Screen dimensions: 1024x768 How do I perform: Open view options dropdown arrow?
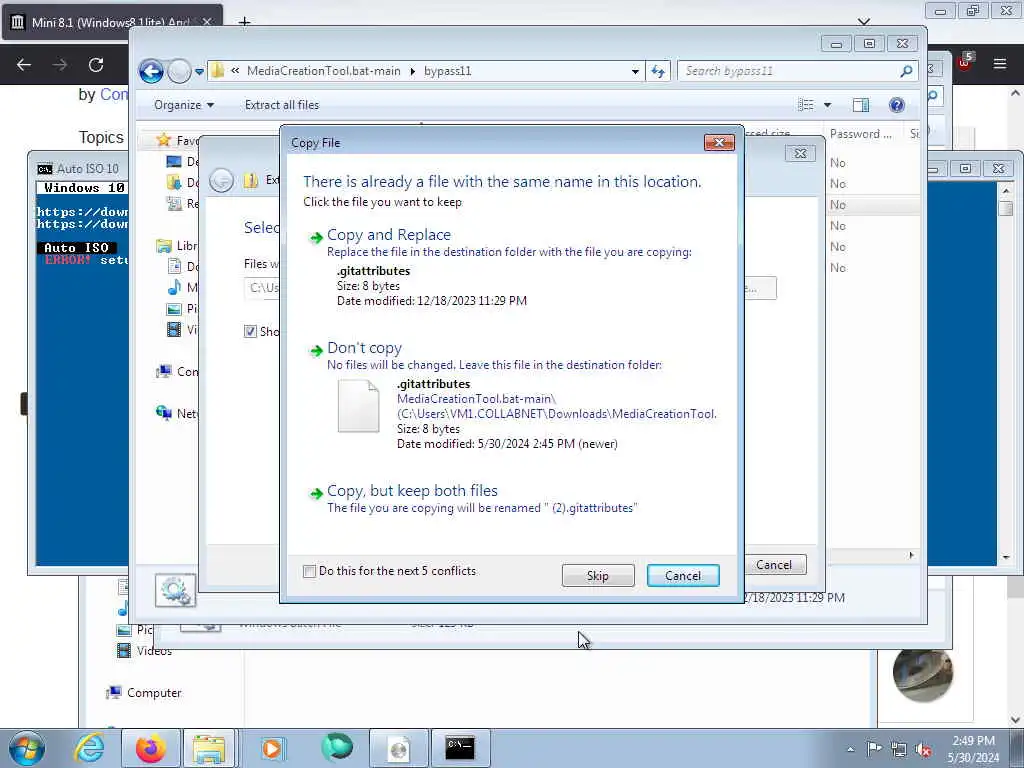tap(827, 104)
